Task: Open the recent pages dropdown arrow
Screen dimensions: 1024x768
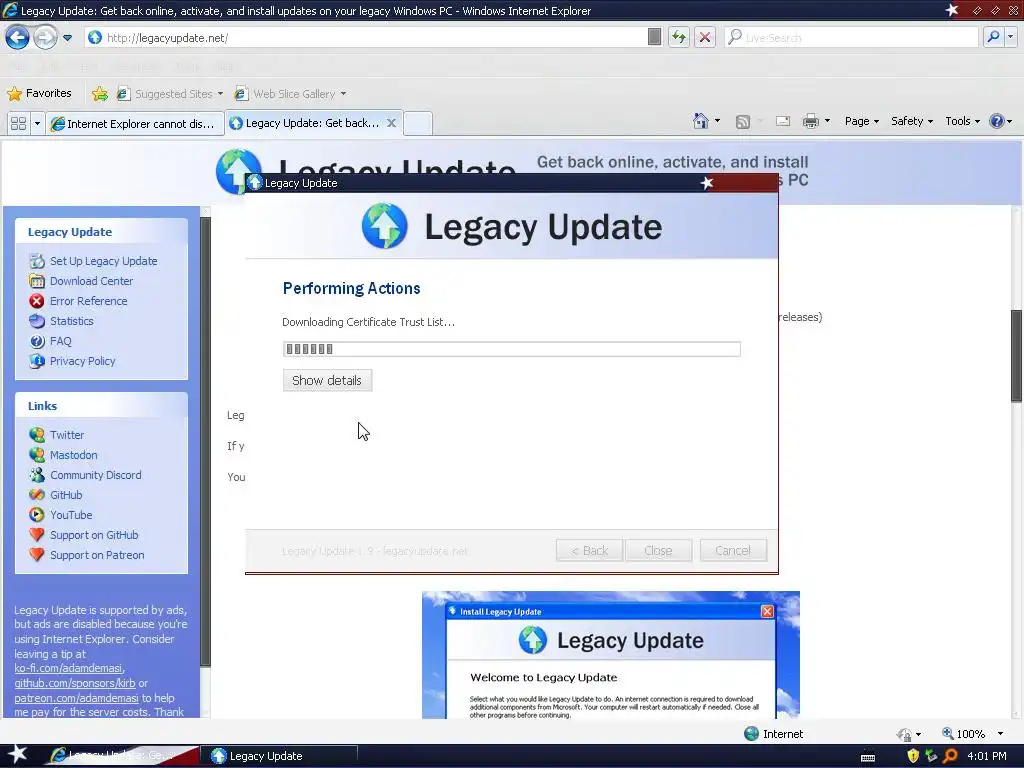Action: [x=67, y=38]
